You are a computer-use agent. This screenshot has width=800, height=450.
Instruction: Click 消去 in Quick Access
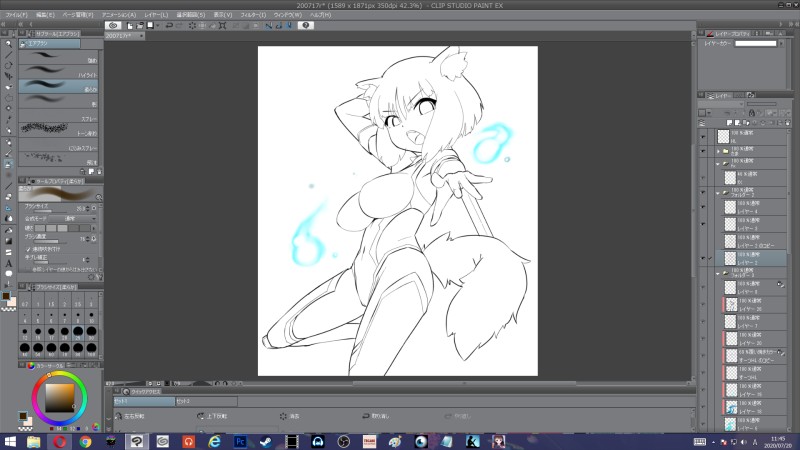290,416
